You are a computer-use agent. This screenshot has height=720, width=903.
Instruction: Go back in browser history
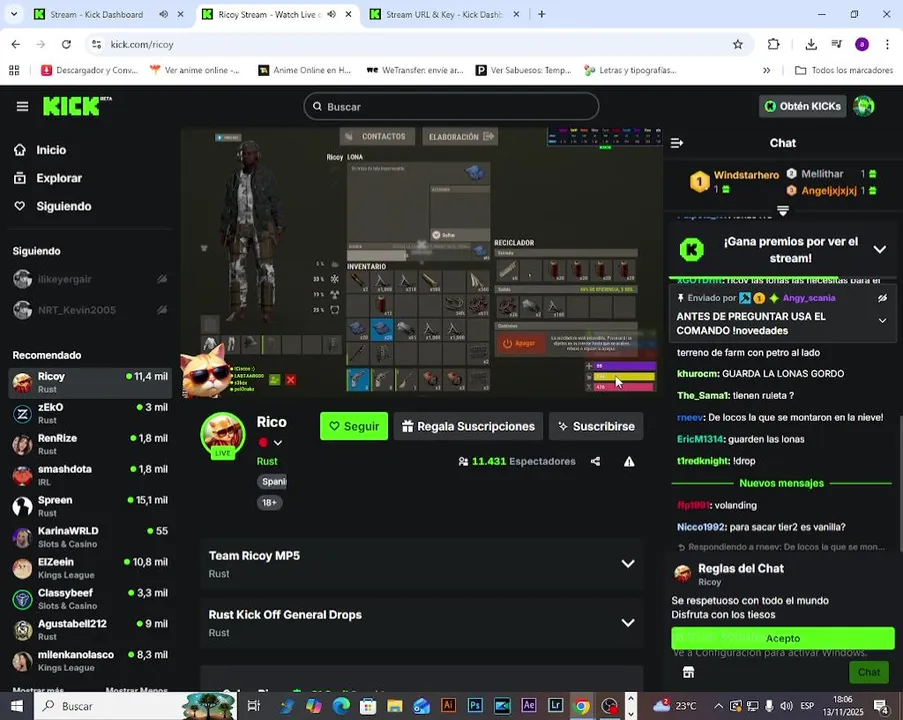click(x=16, y=44)
